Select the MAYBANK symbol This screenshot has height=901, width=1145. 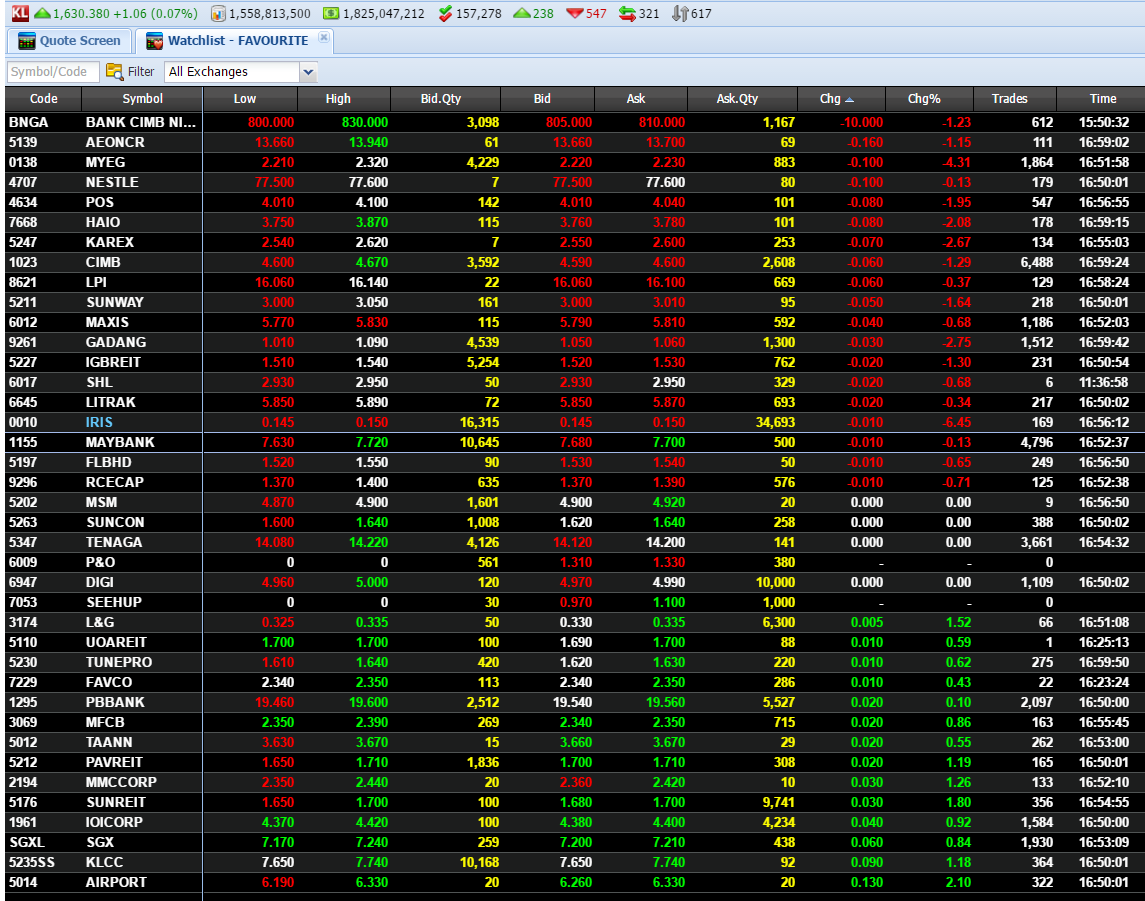point(120,442)
